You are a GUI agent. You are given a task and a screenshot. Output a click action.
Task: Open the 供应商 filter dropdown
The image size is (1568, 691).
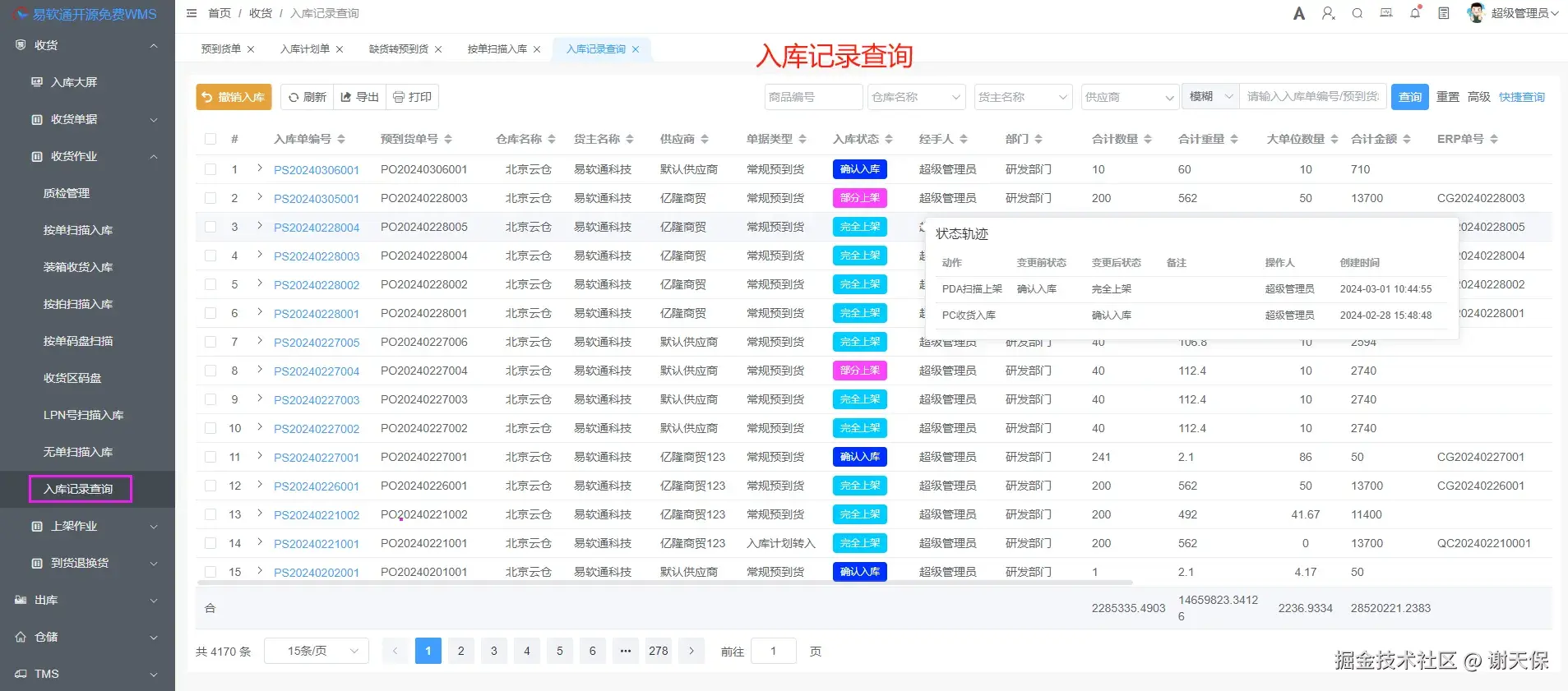(x=1131, y=97)
